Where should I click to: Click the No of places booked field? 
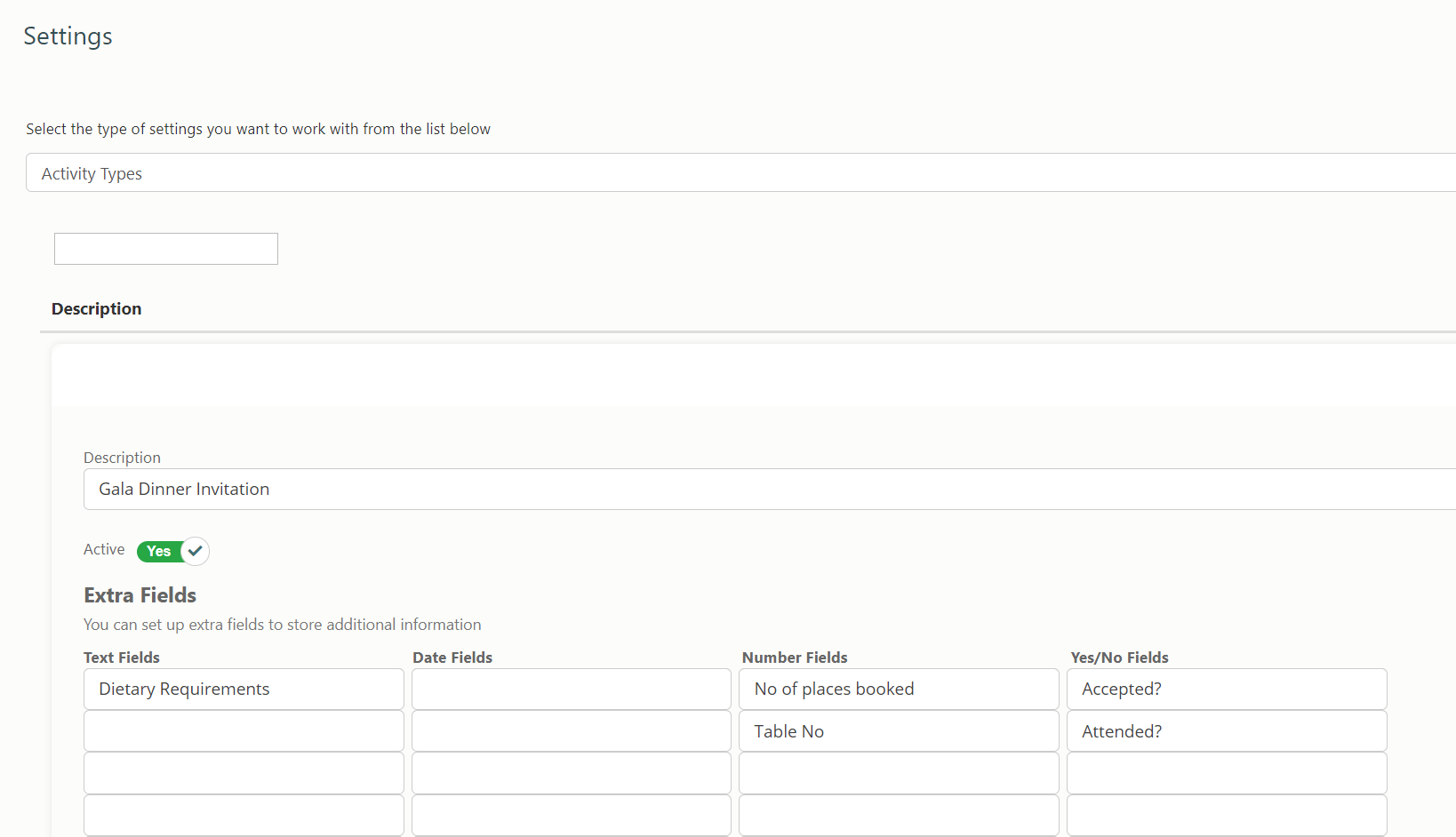tap(899, 689)
